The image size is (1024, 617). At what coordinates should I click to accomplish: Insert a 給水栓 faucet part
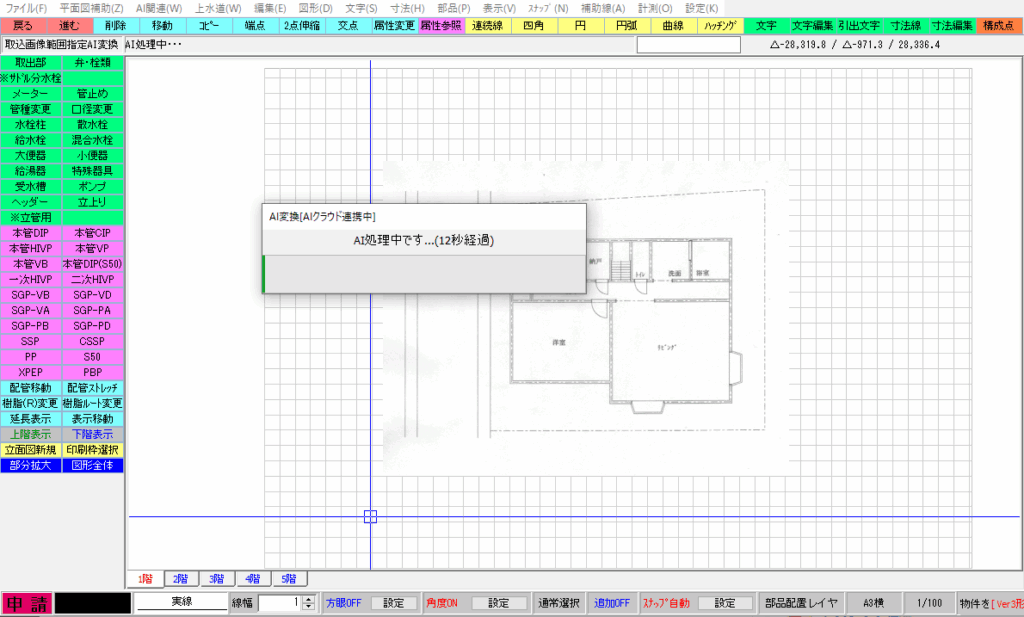coord(31,141)
